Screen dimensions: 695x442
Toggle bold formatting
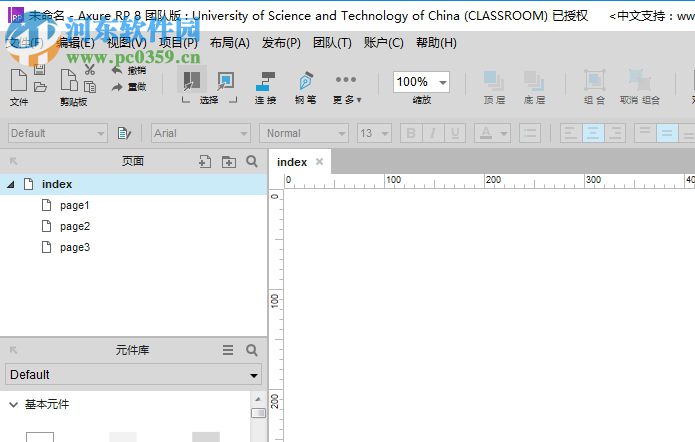click(411, 133)
